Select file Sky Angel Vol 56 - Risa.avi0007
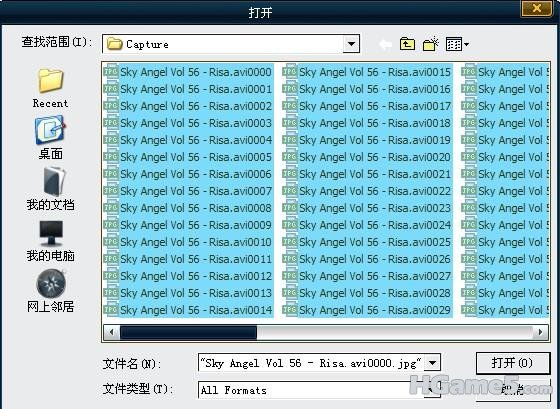The width and height of the screenshot is (560, 409). (x=189, y=191)
